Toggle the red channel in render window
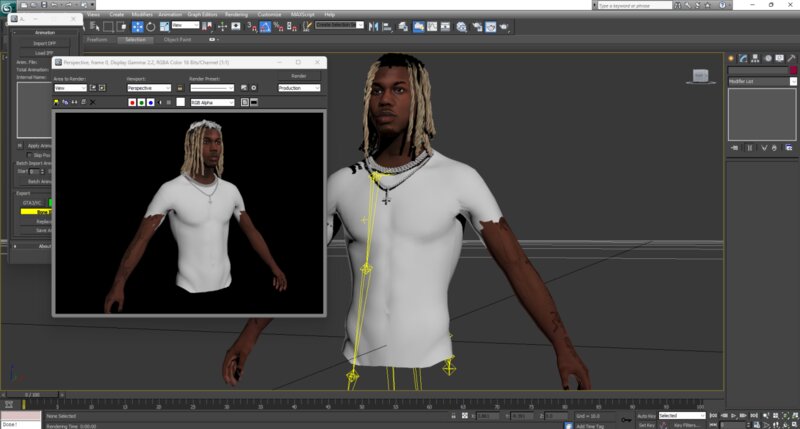 coord(132,102)
